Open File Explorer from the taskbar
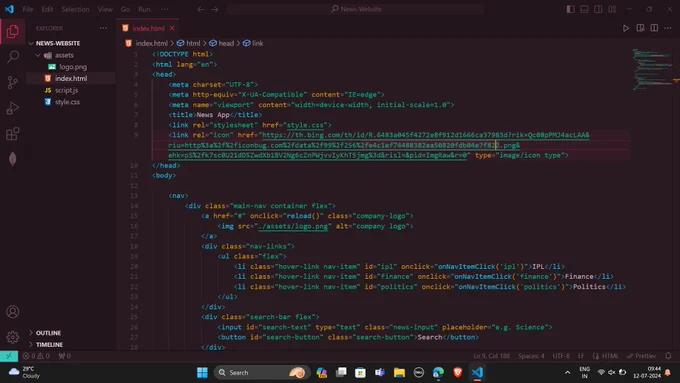 399,373
